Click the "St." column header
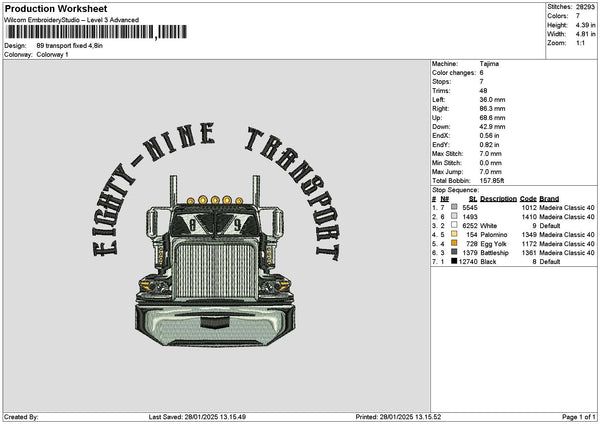This screenshot has width=600, height=424. [473, 199]
